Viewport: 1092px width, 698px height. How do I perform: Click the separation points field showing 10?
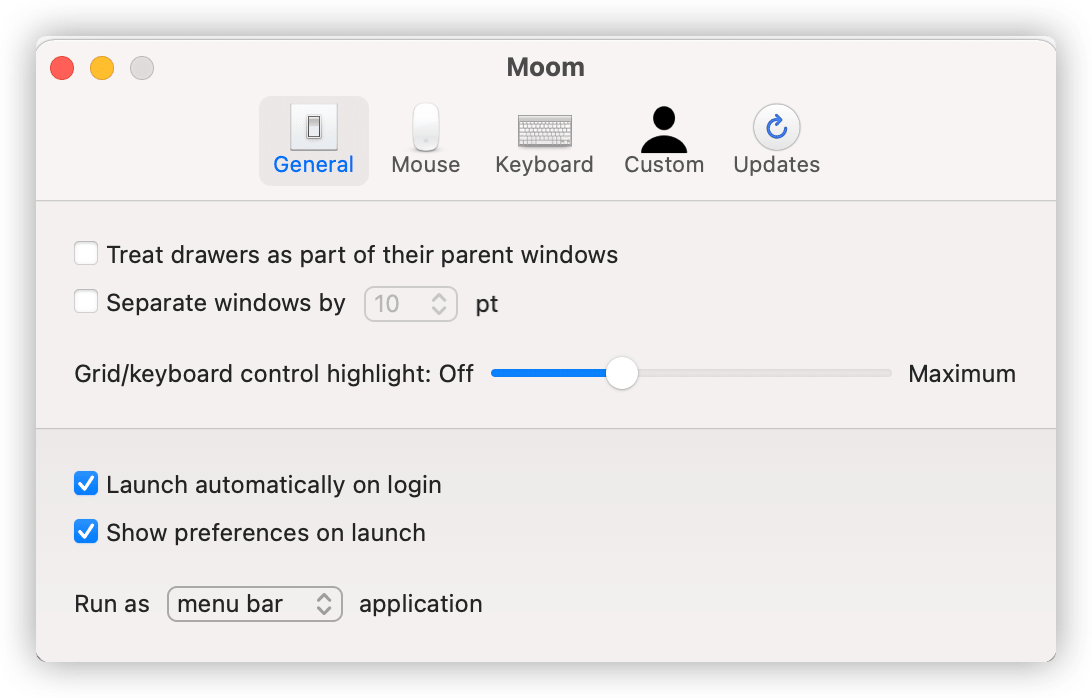(411, 304)
